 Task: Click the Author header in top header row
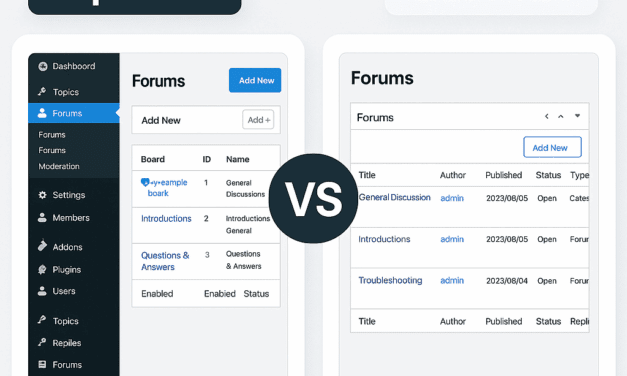coord(453,175)
